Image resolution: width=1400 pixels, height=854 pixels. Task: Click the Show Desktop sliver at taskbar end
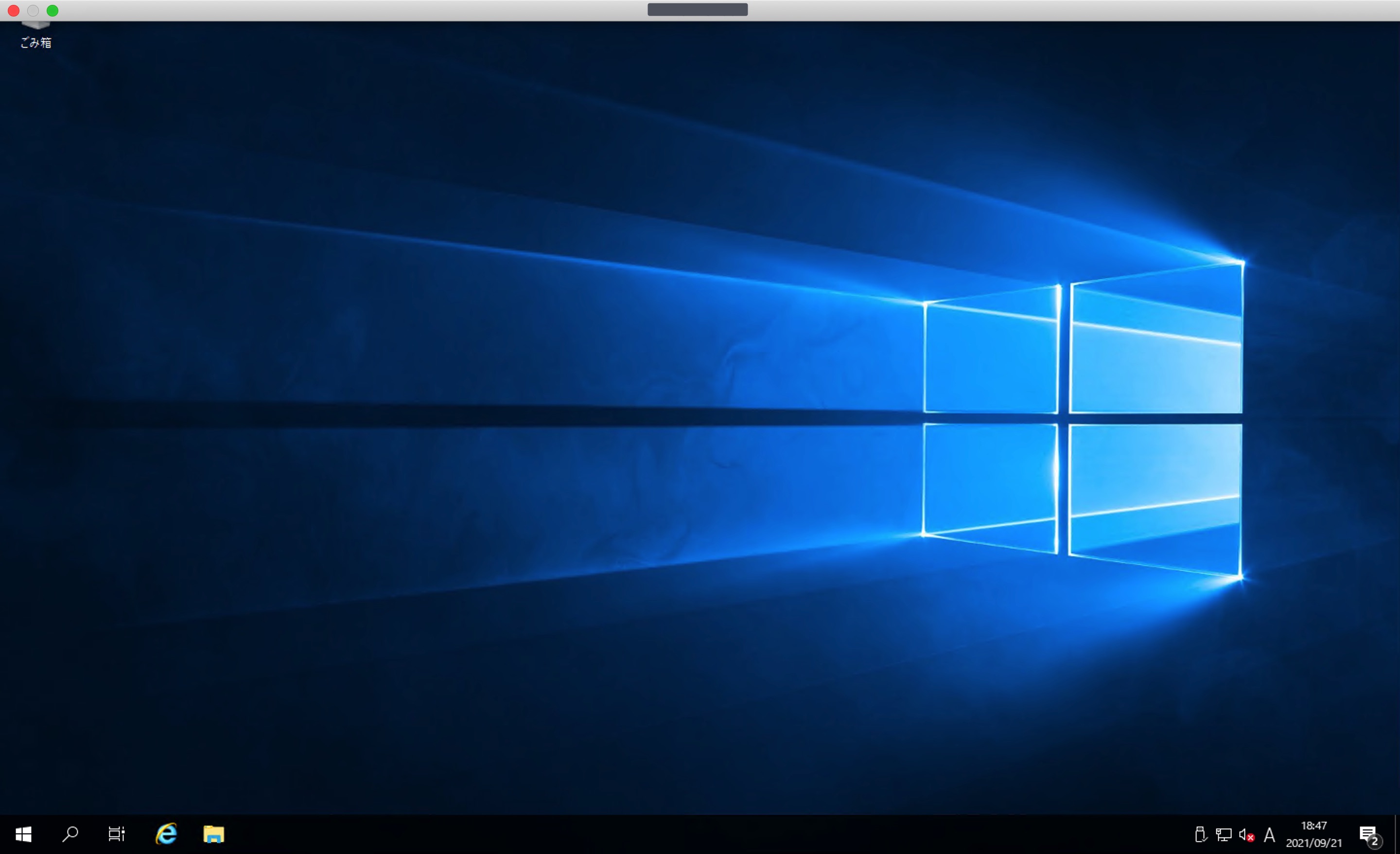pyautogui.click(x=1397, y=834)
